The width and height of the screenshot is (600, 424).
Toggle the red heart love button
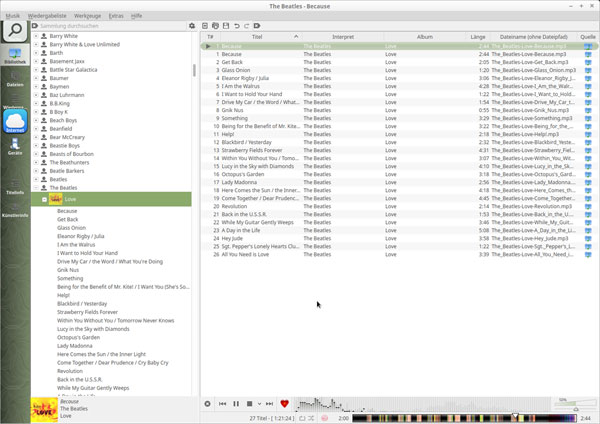pyautogui.click(x=285, y=403)
